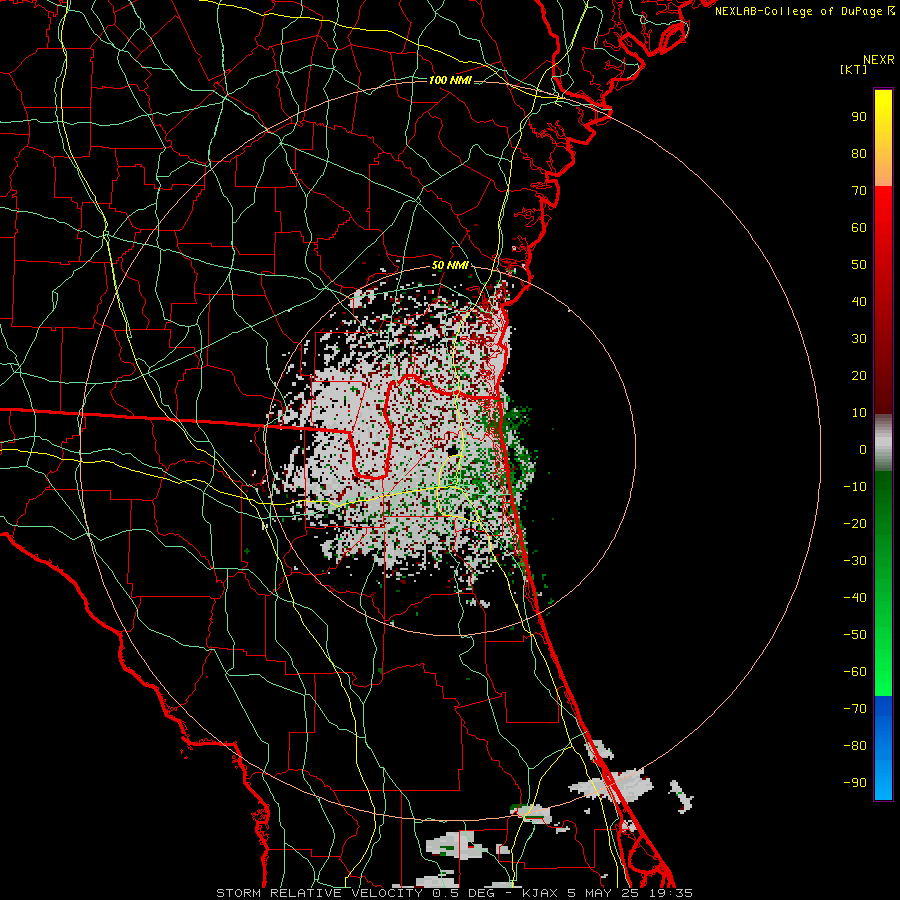Click the [KT] units label

click(853, 69)
